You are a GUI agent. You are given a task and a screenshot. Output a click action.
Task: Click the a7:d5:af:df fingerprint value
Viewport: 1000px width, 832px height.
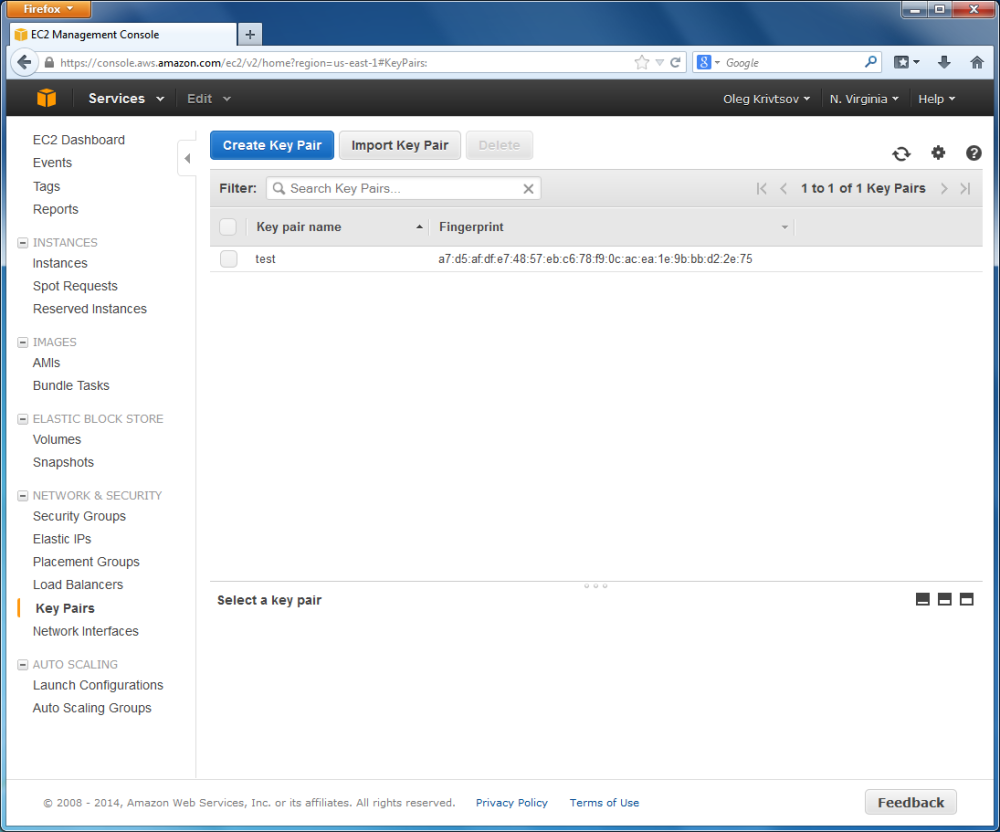[595, 259]
